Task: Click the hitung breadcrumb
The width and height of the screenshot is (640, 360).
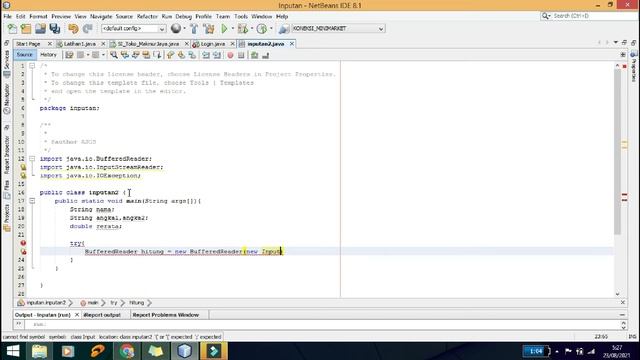Action: (137, 303)
